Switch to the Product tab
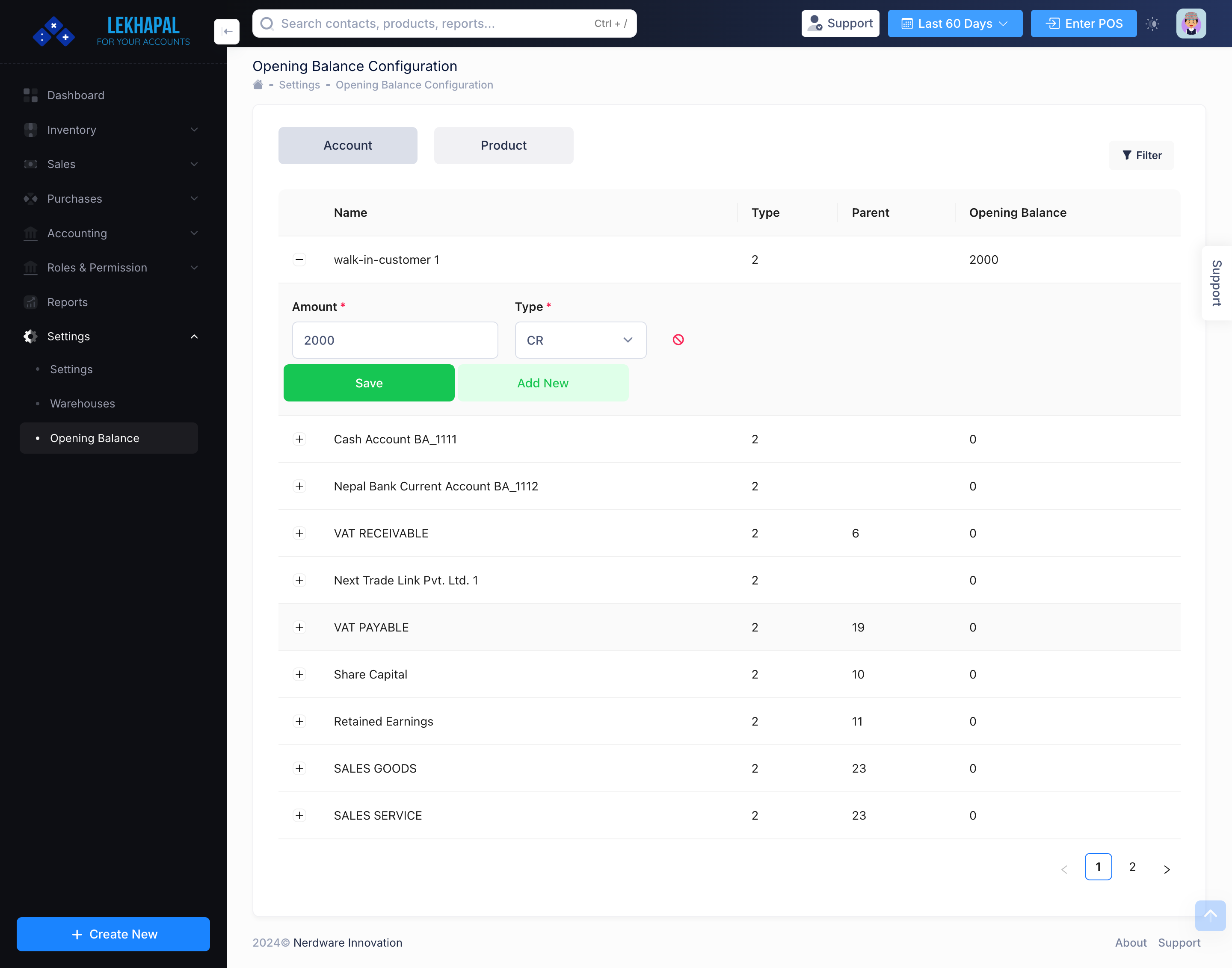 tap(503, 145)
